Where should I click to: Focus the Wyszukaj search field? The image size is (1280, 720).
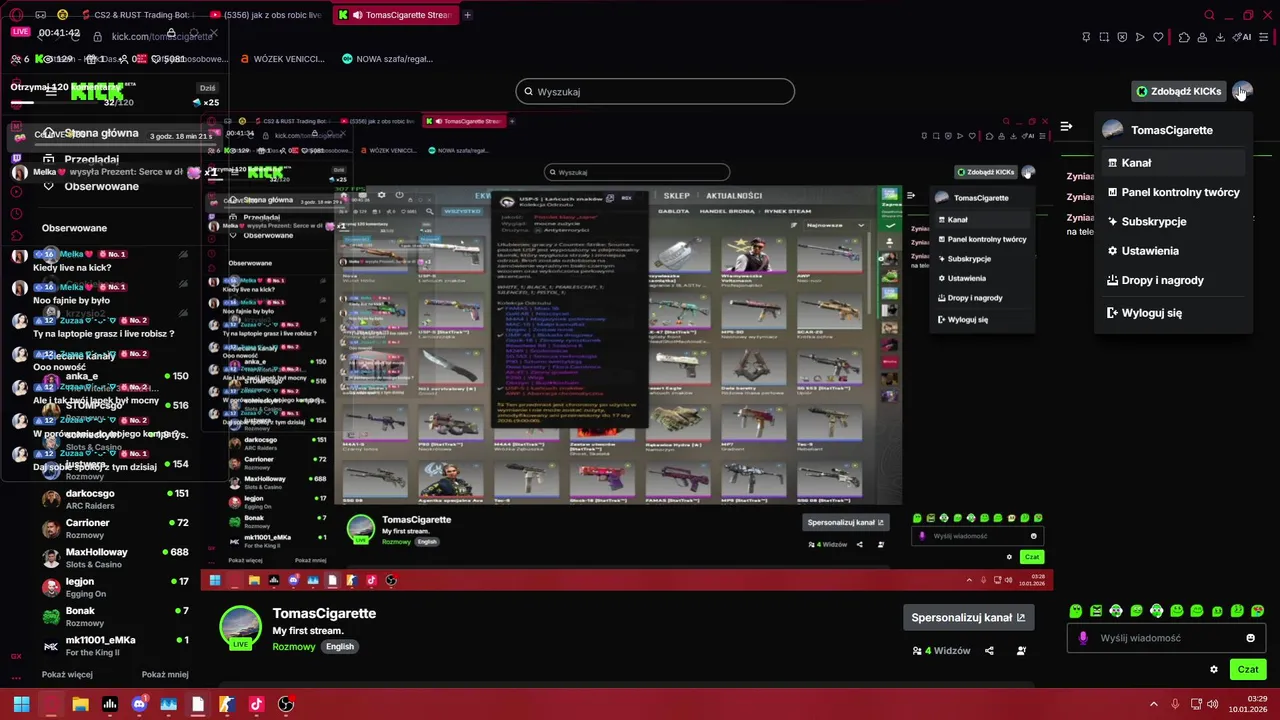click(655, 92)
